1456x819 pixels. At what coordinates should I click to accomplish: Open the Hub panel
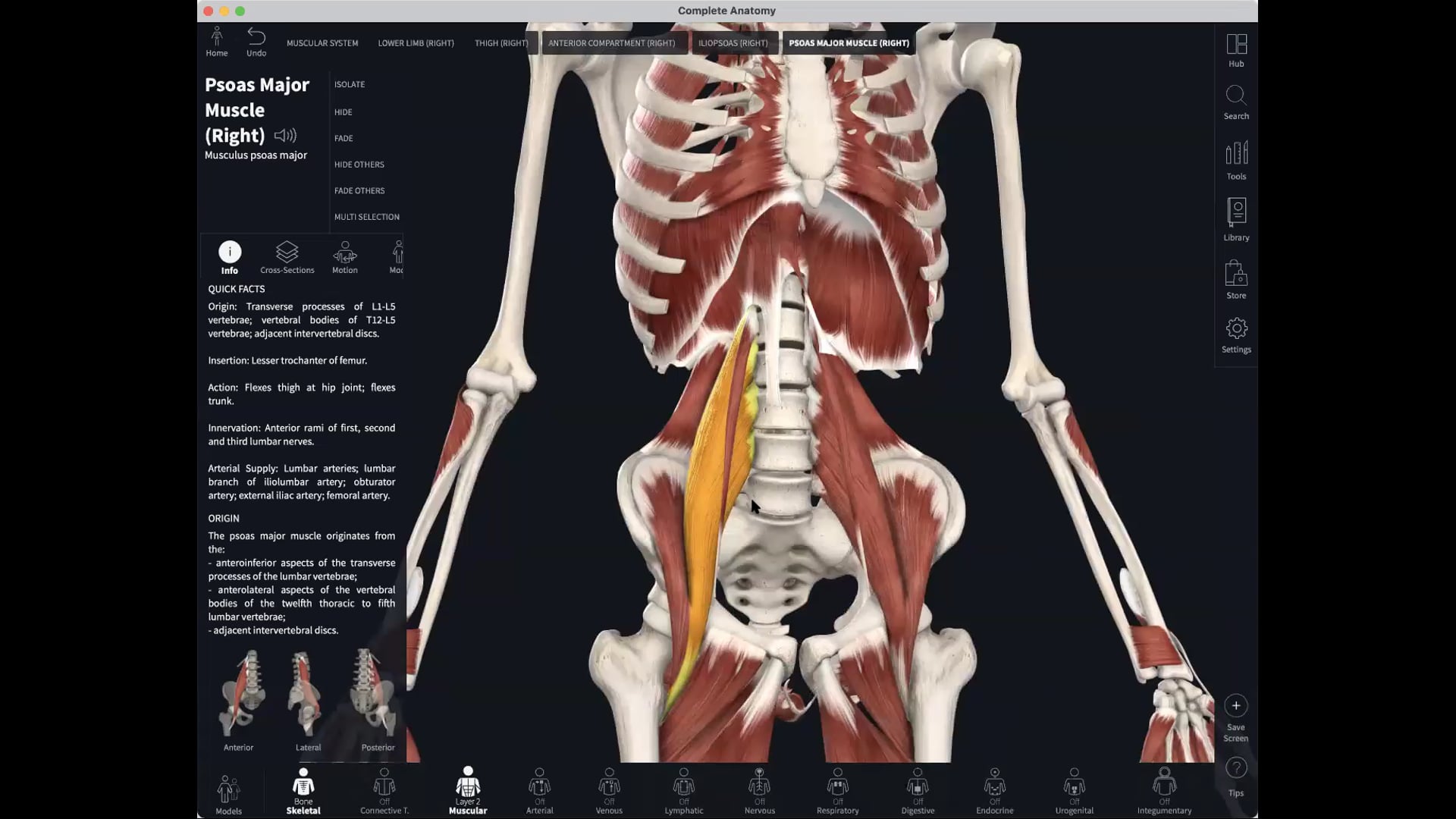[x=1236, y=47]
